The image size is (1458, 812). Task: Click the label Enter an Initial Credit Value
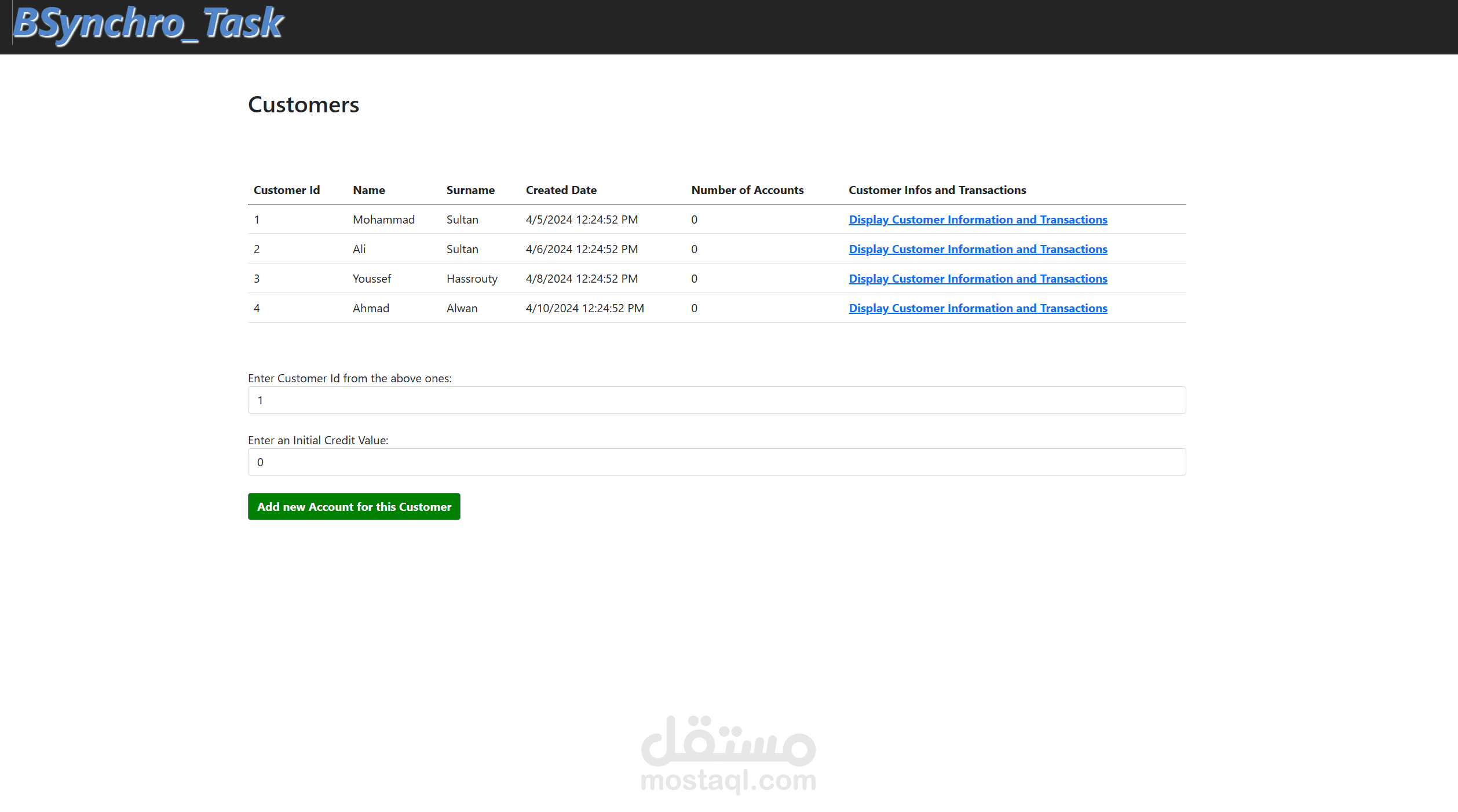point(318,440)
